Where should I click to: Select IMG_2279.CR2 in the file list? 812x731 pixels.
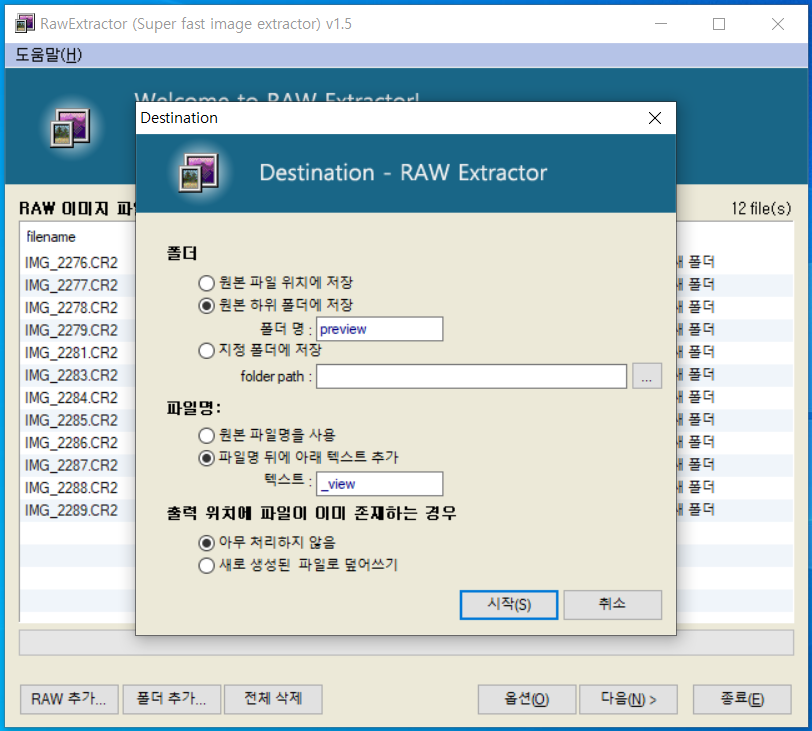point(71,330)
